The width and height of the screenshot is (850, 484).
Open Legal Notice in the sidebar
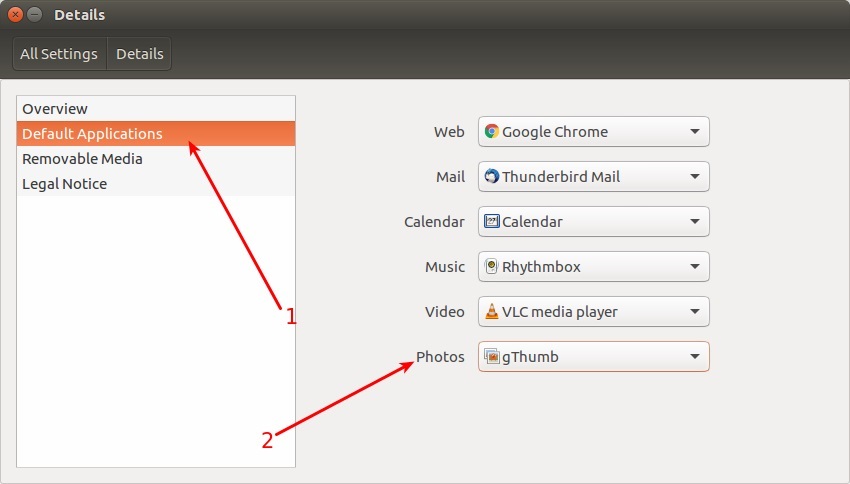[x=64, y=183]
